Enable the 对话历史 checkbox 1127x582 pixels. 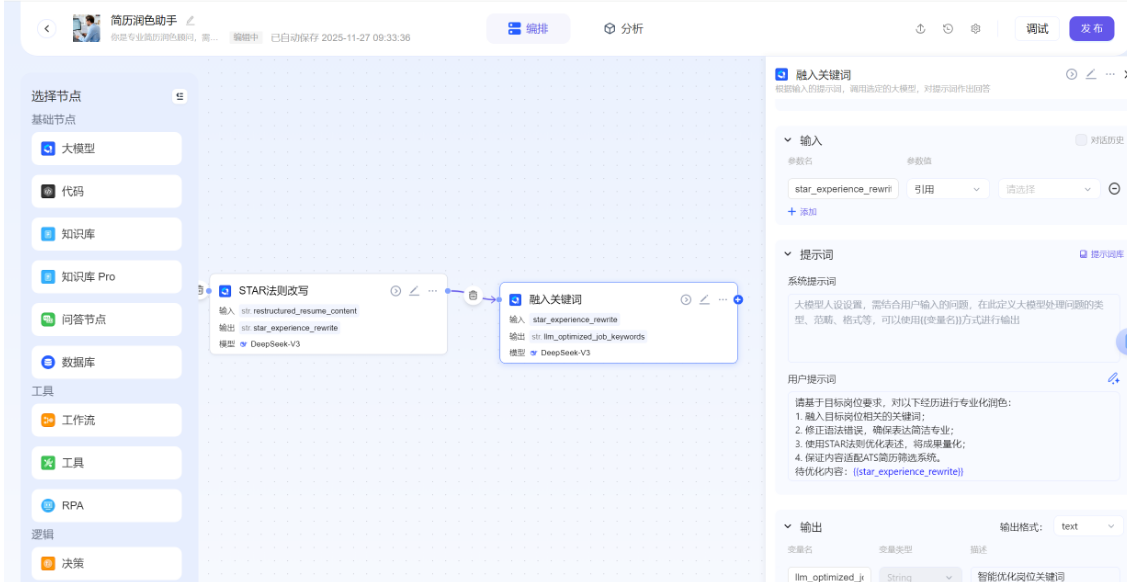coord(1081,140)
